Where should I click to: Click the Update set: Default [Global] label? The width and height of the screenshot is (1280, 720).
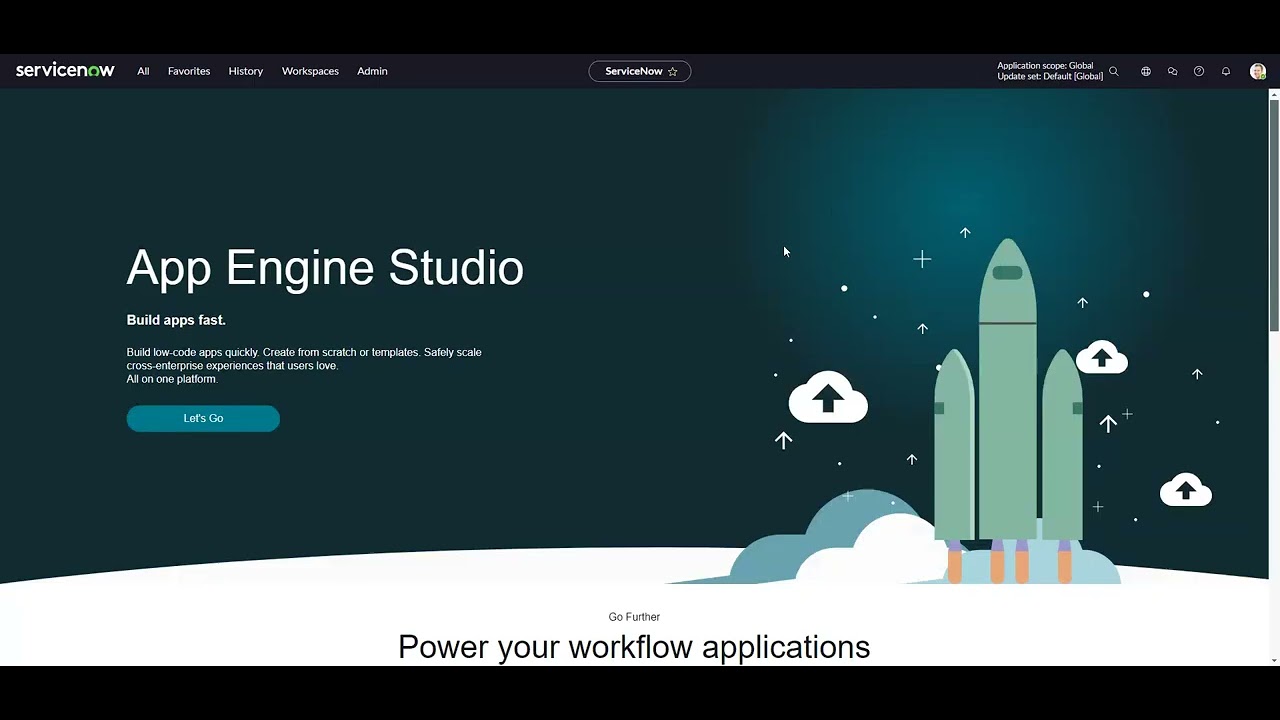pyautogui.click(x=1049, y=76)
